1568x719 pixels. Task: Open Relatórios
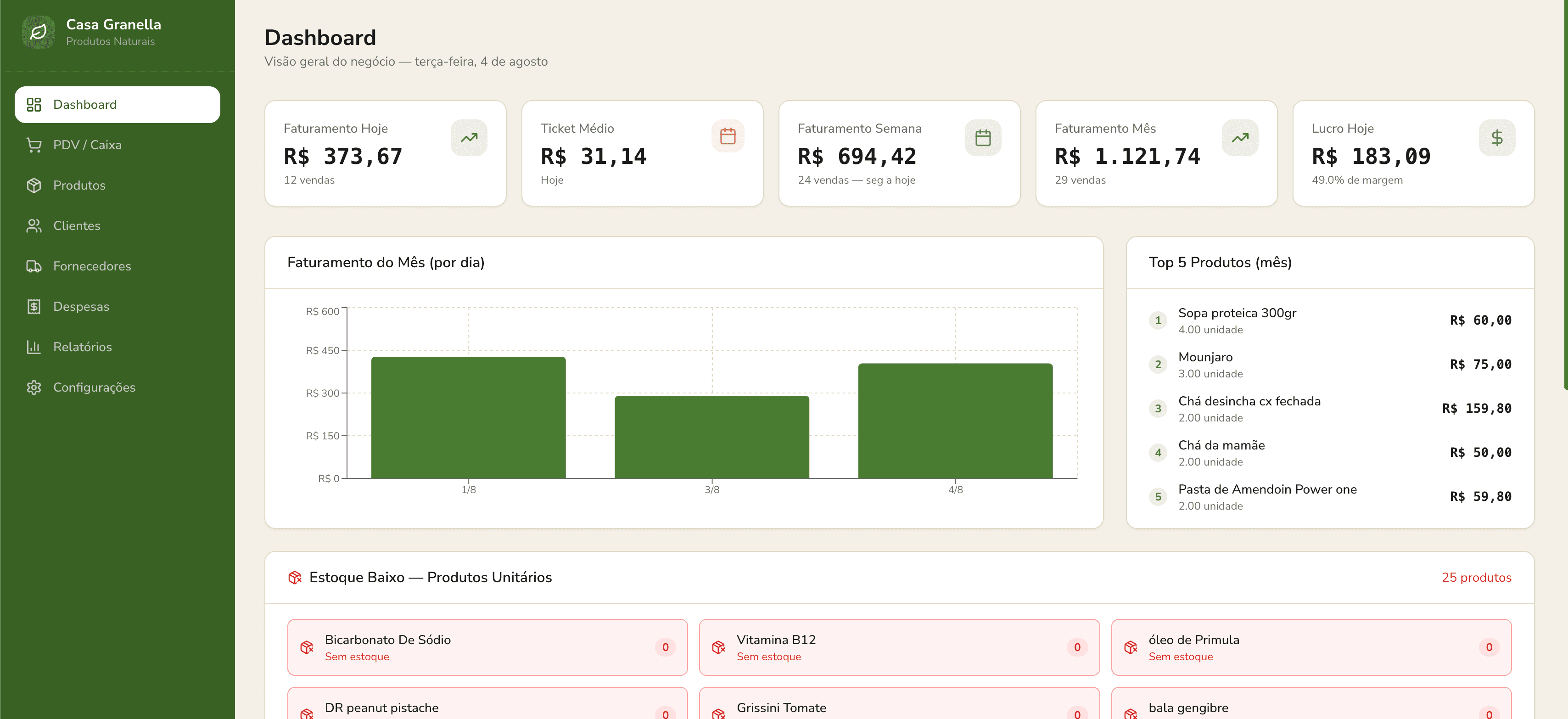tap(118, 347)
